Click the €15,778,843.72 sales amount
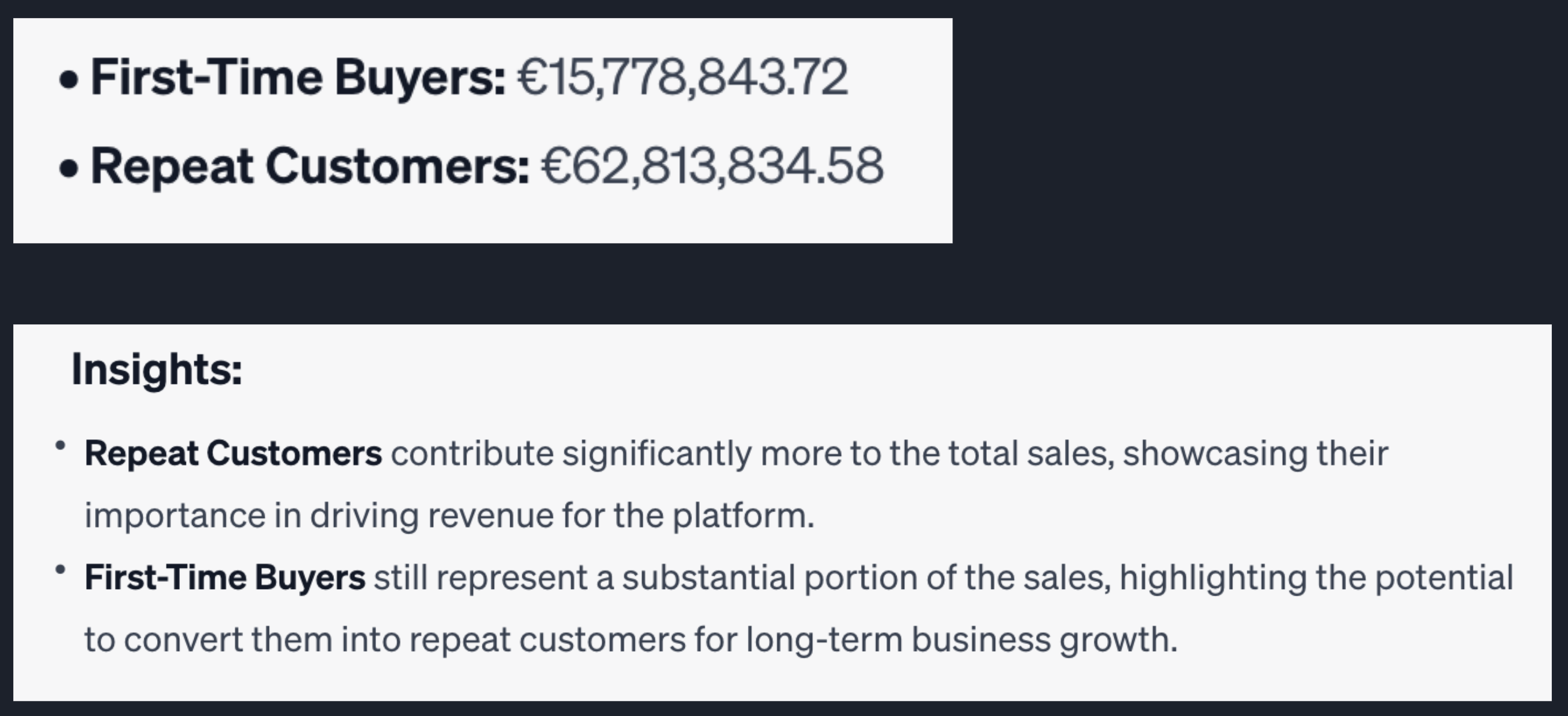Screen dimensions: 1568x716 tap(682, 78)
